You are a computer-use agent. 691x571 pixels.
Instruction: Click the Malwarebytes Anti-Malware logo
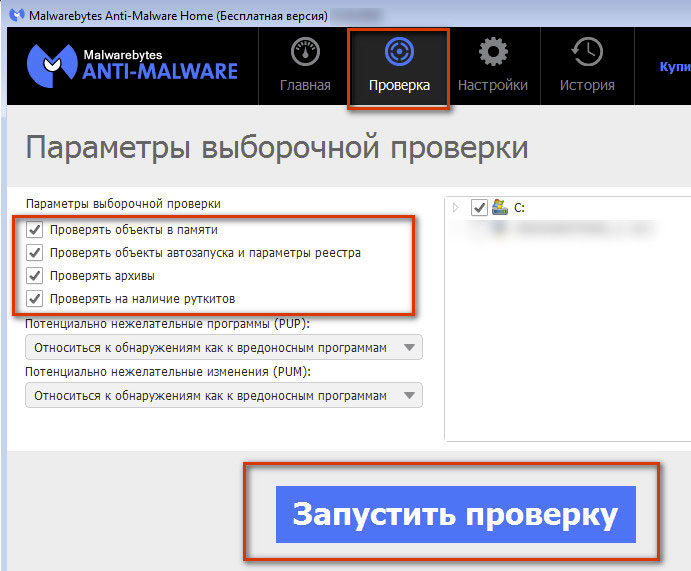tap(132, 66)
